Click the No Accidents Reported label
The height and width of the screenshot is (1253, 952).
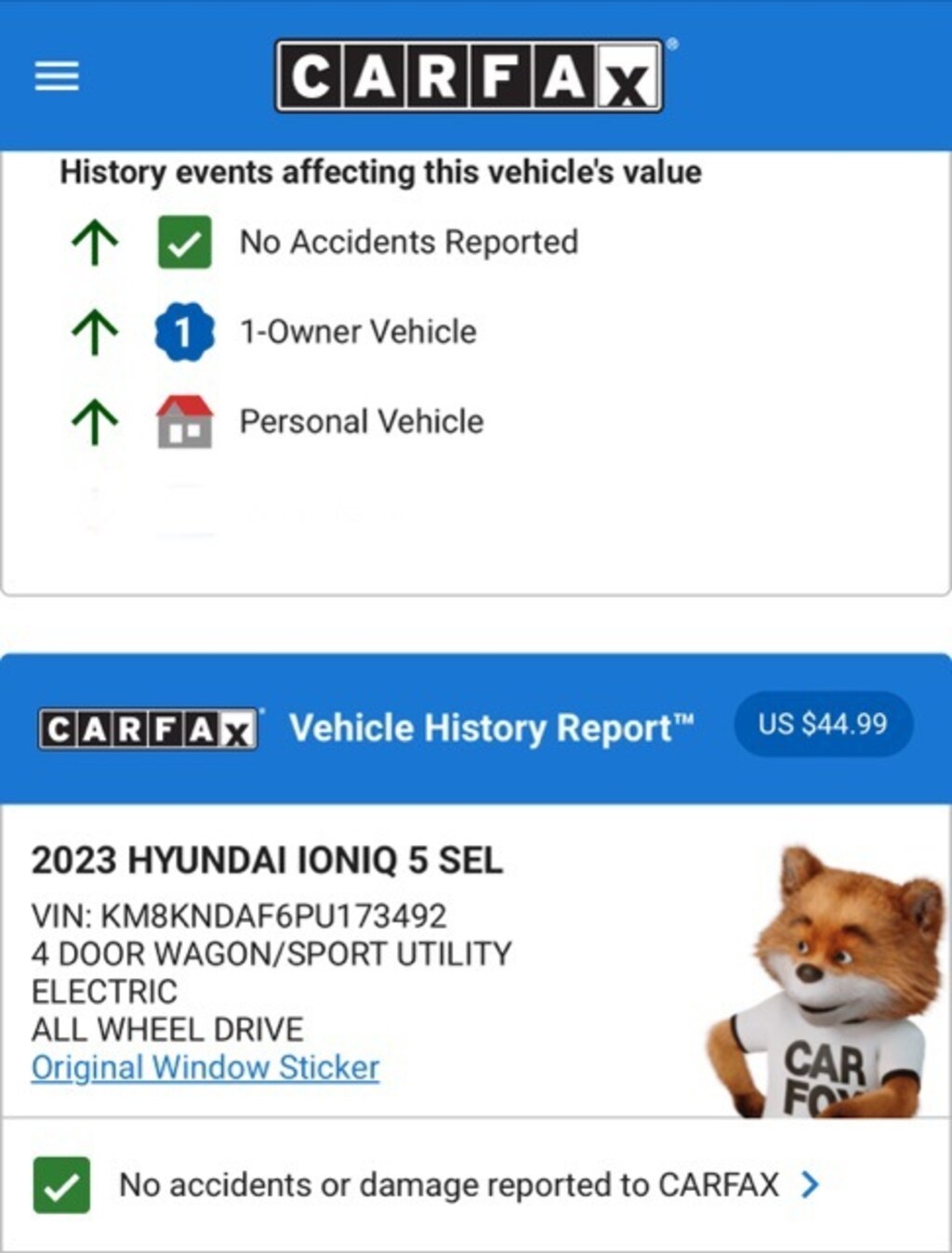coord(409,242)
